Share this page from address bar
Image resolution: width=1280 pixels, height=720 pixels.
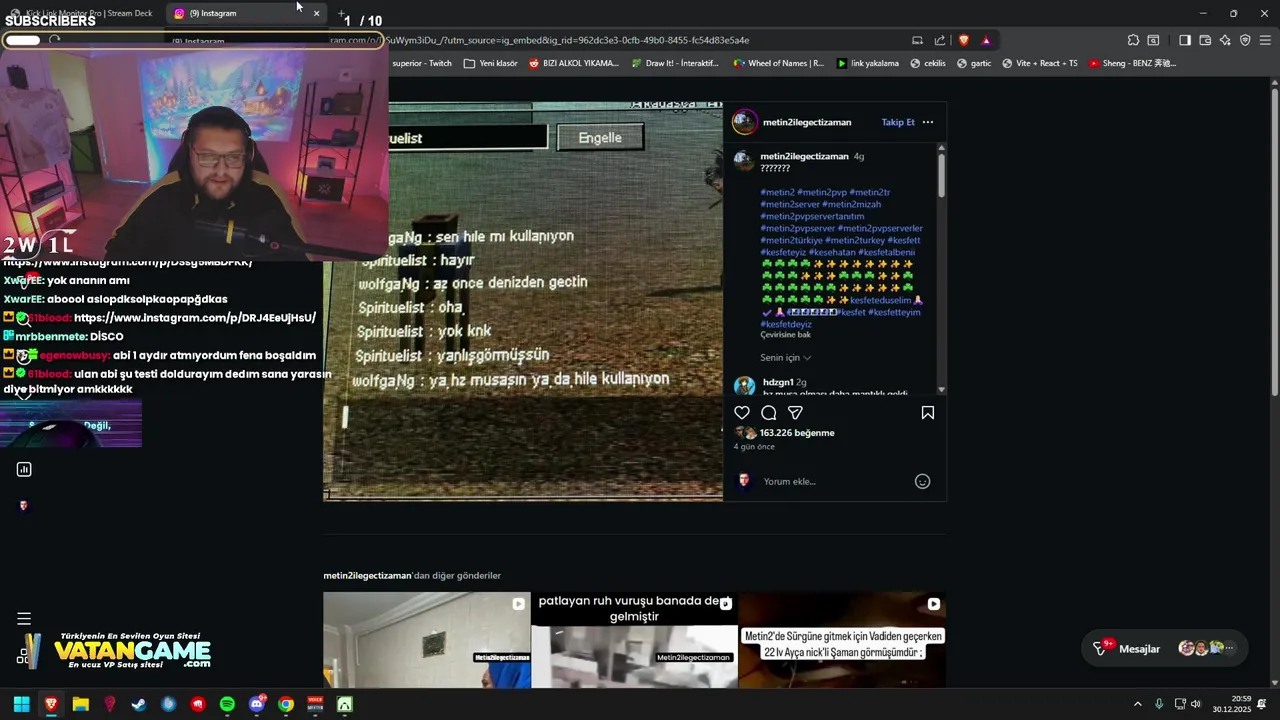click(x=940, y=40)
